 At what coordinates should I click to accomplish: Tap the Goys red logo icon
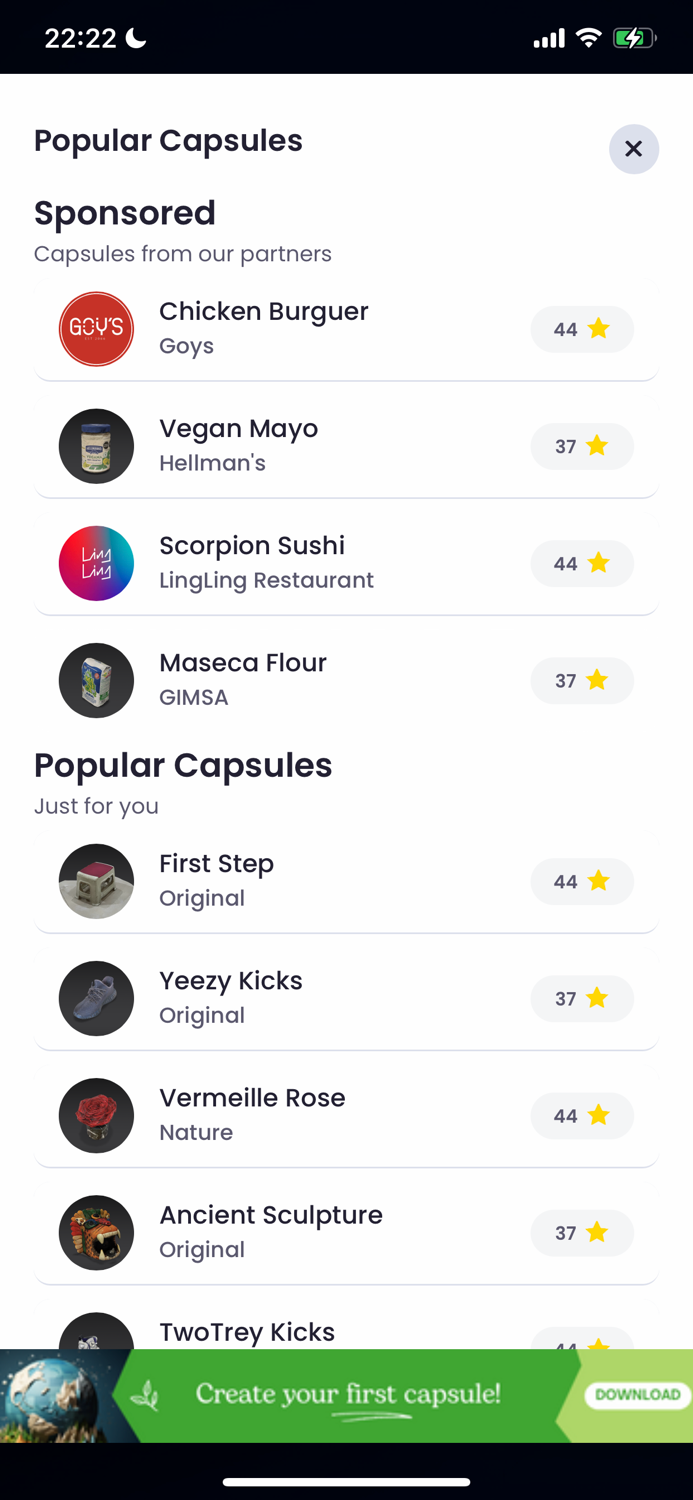coord(96,329)
